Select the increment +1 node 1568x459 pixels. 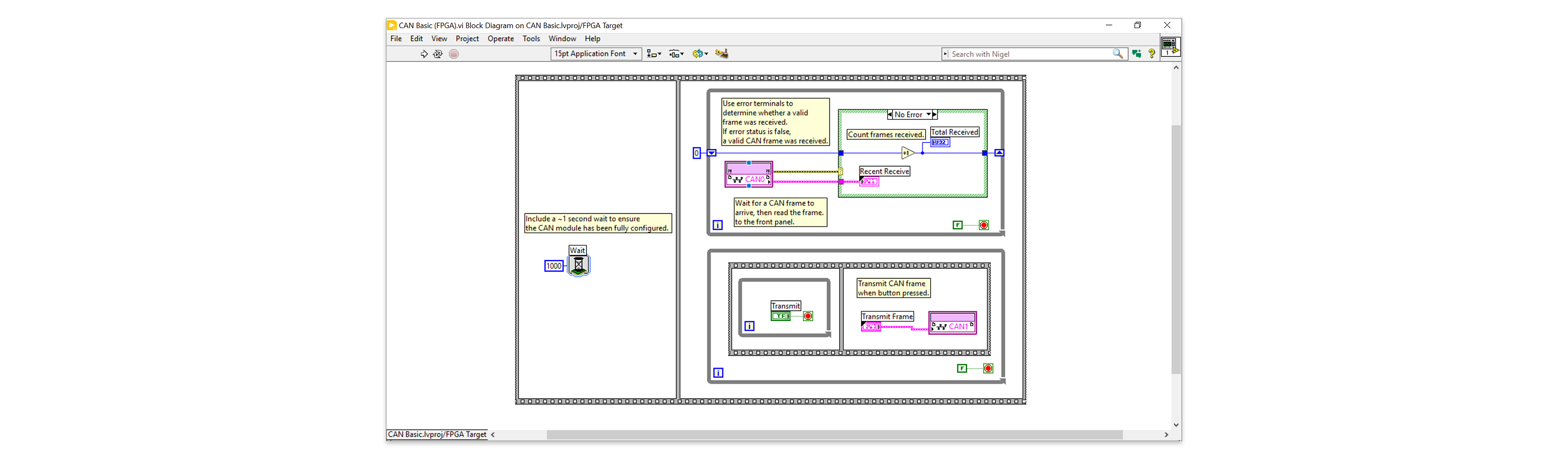click(x=908, y=153)
